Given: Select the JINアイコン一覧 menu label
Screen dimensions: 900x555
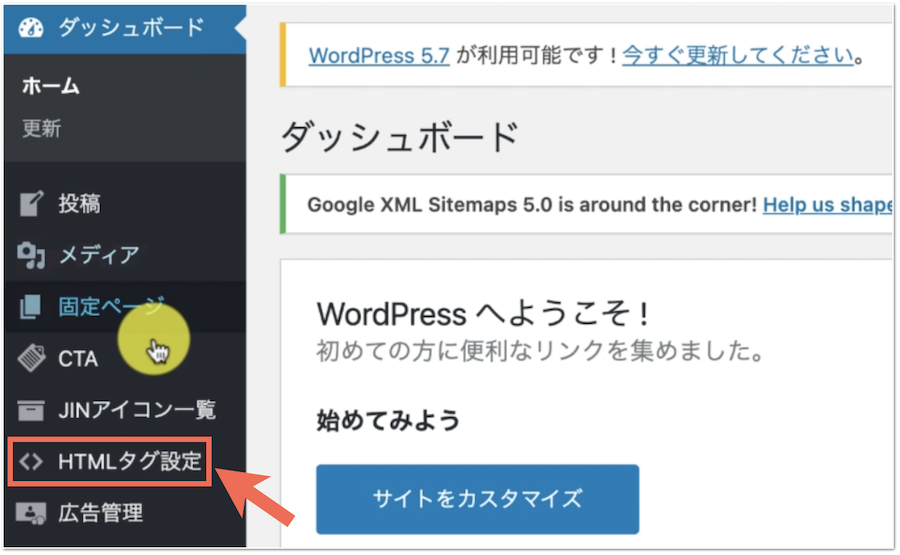Looking at the screenshot, I should [x=137, y=410].
